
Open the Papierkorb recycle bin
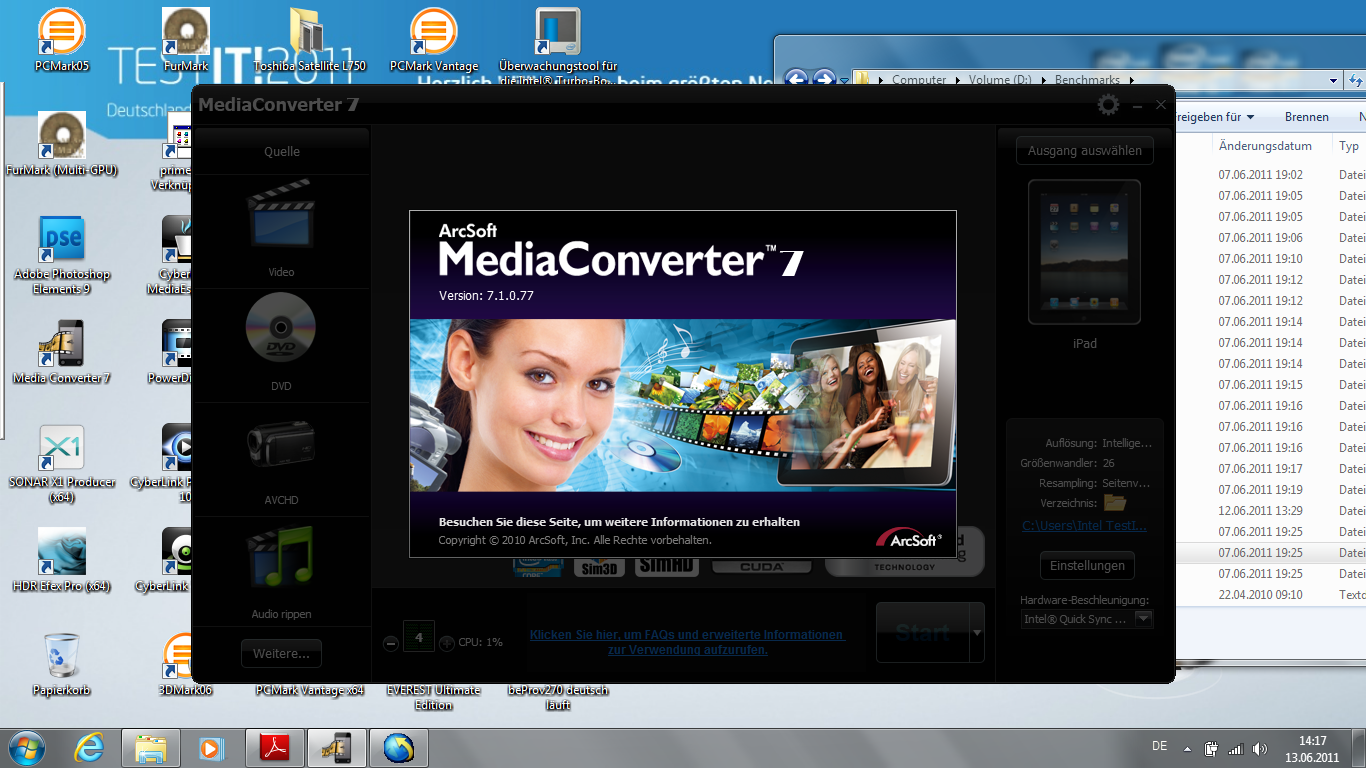62,665
